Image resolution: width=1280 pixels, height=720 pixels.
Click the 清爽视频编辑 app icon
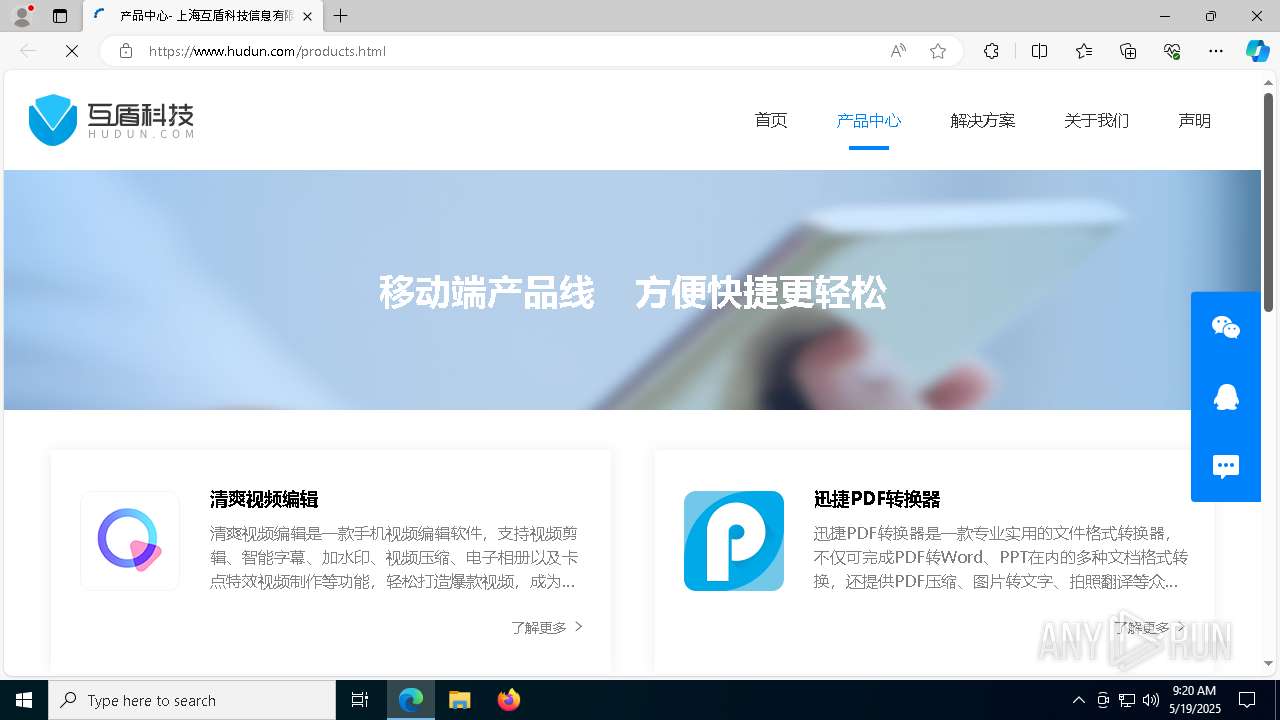(x=130, y=541)
